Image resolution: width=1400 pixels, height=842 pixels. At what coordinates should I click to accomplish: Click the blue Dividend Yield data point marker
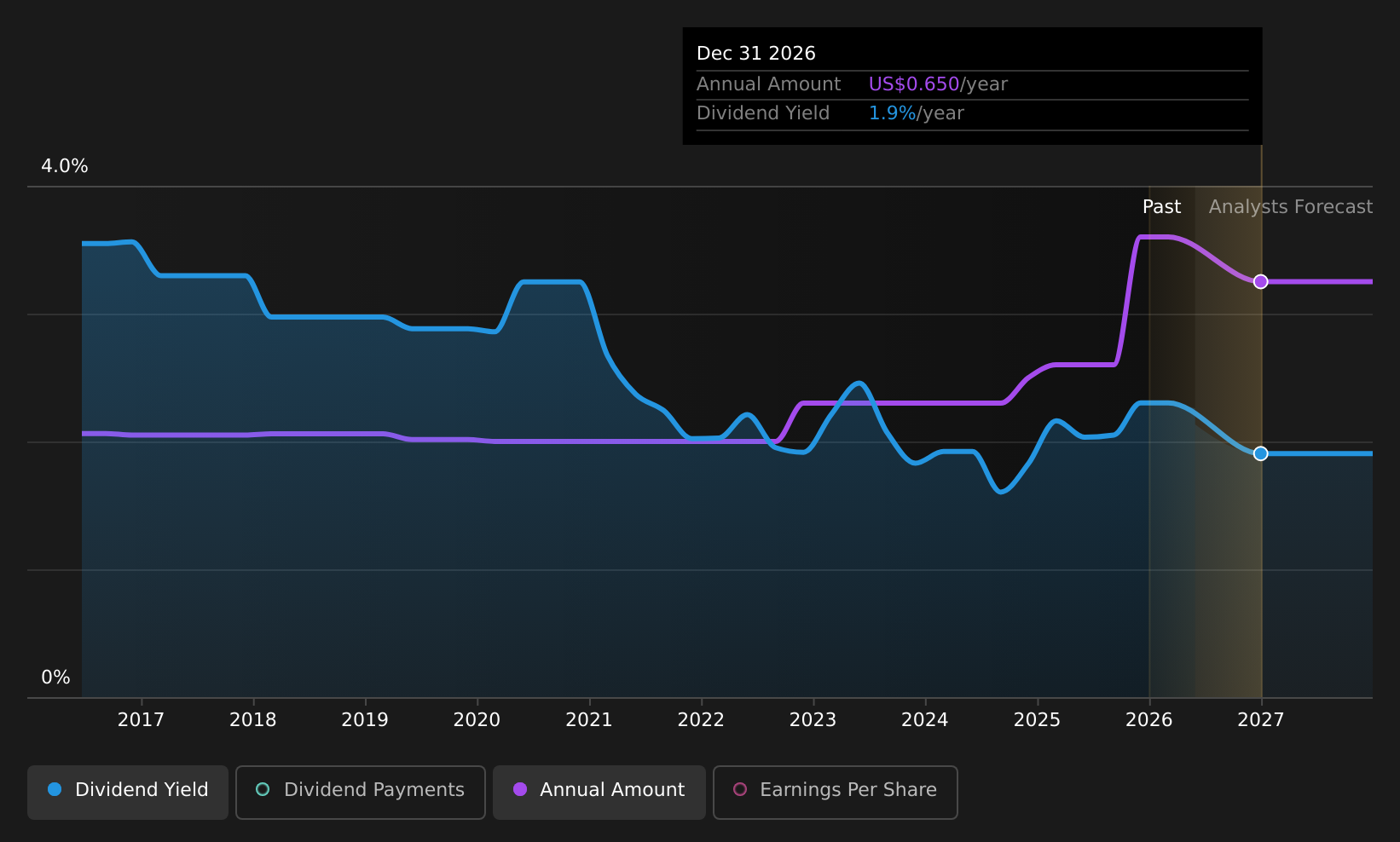pyautogui.click(x=1260, y=453)
